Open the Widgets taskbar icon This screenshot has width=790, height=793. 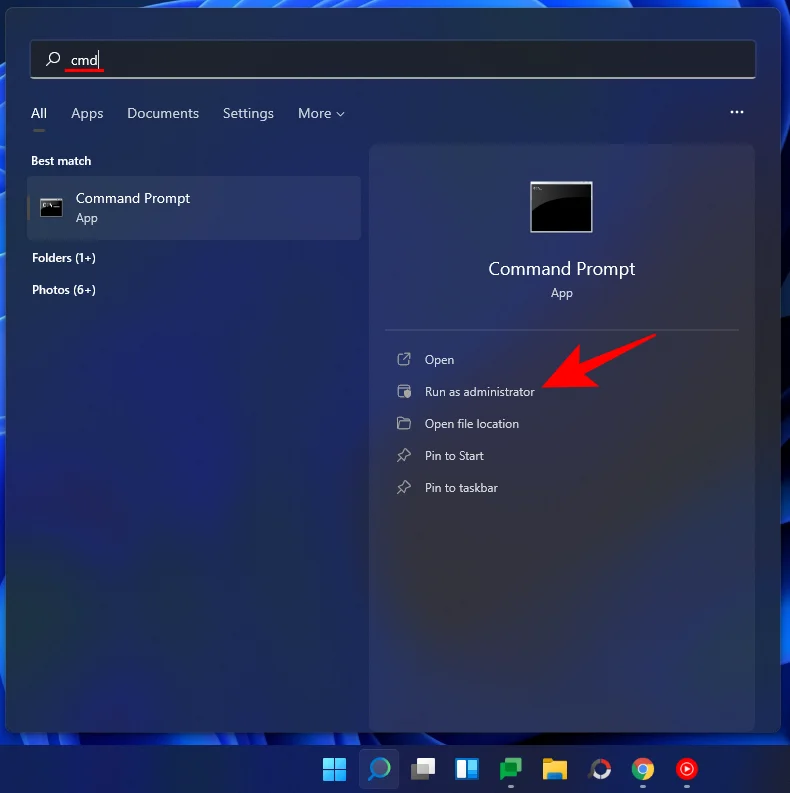click(467, 769)
